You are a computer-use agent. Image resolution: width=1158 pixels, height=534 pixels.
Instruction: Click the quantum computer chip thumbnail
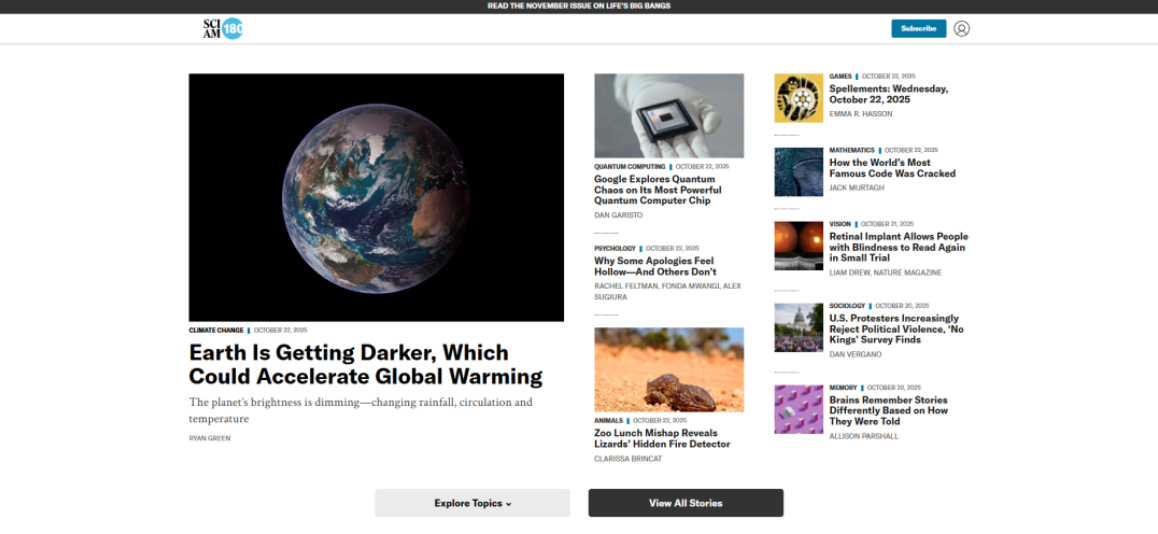(668, 115)
